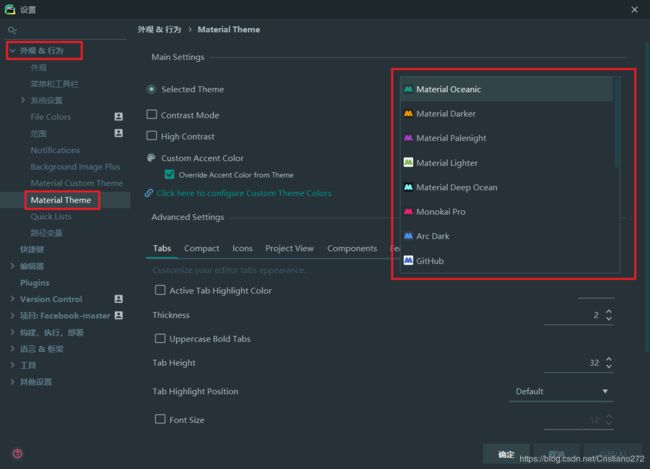Decrease Tab Height with the down stepper arrow
650x469 pixels.
(609, 366)
